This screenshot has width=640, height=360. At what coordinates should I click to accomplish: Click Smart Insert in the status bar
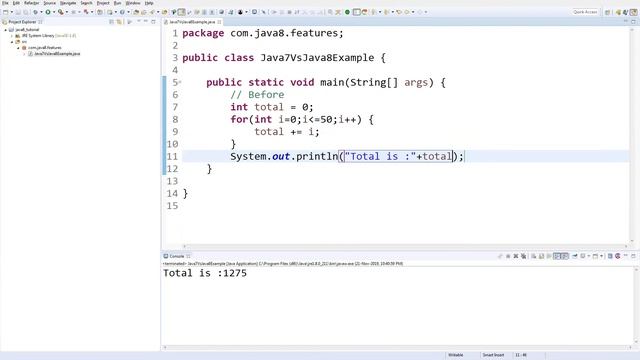(493, 355)
